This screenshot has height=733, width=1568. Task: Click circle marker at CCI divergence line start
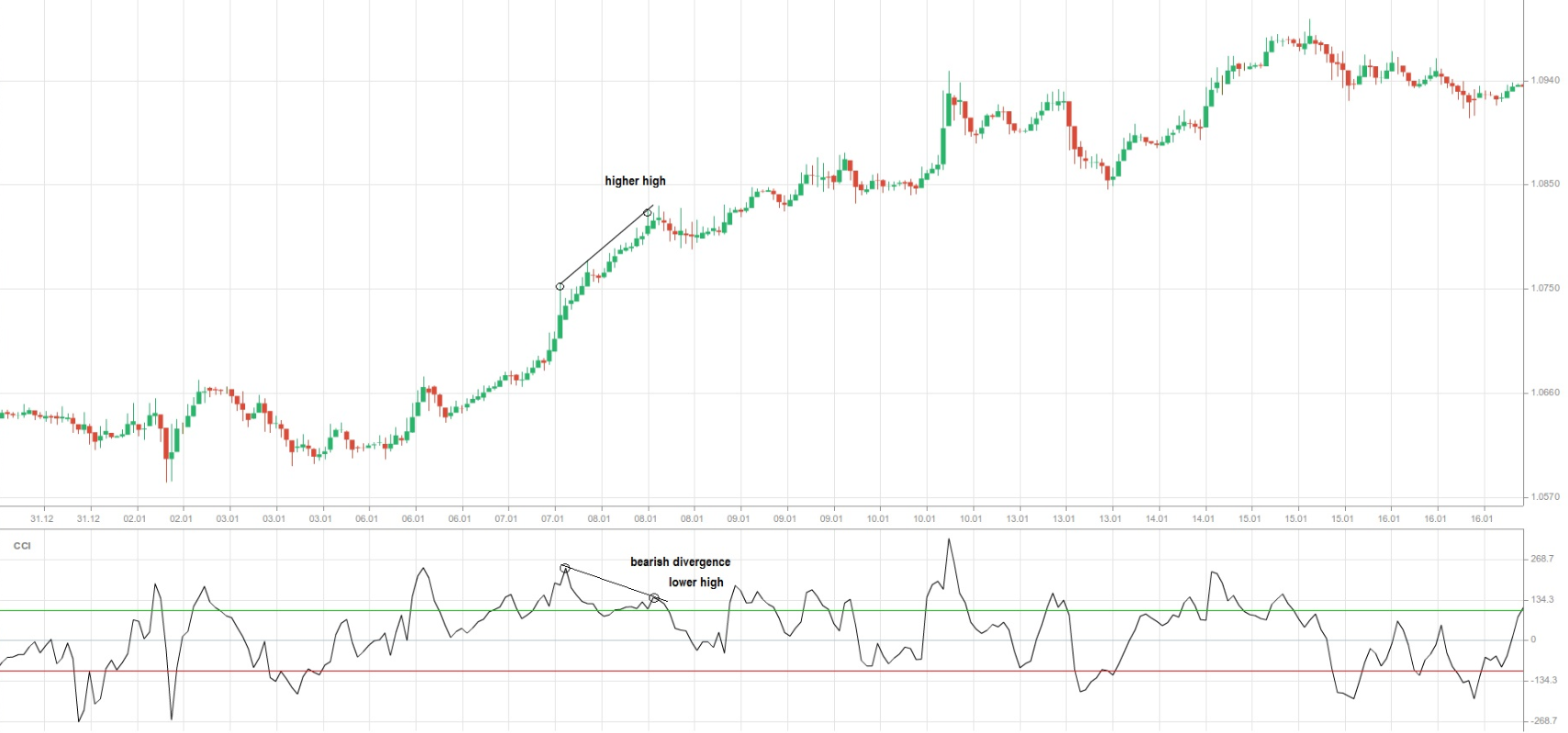(x=565, y=569)
